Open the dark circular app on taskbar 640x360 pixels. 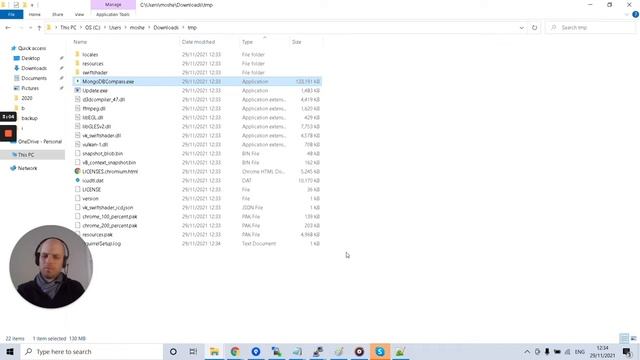(x=359, y=351)
